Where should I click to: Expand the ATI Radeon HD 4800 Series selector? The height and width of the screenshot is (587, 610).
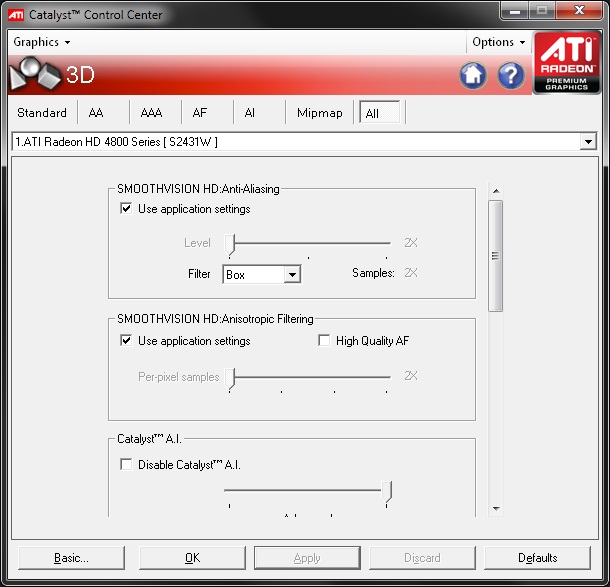click(x=588, y=142)
